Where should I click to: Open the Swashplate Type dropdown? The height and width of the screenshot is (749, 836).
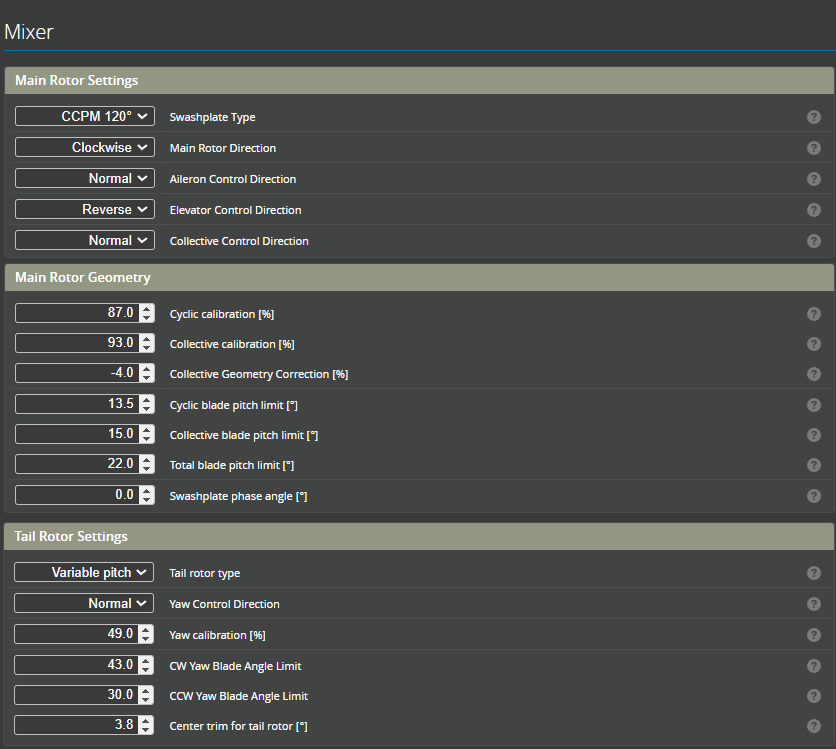click(x=85, y=116)
